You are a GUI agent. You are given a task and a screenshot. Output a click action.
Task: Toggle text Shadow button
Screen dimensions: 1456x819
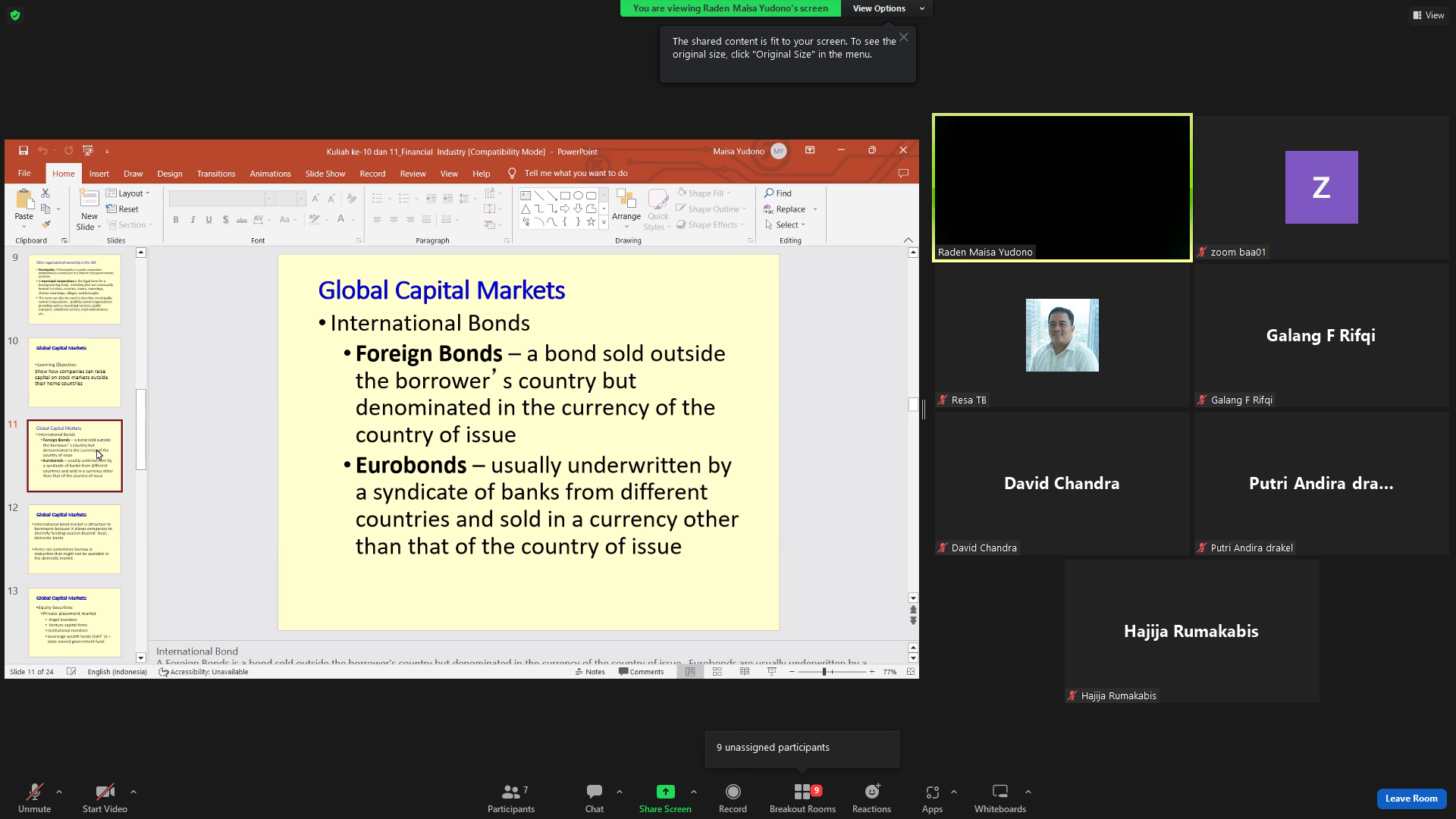(225, 220)
